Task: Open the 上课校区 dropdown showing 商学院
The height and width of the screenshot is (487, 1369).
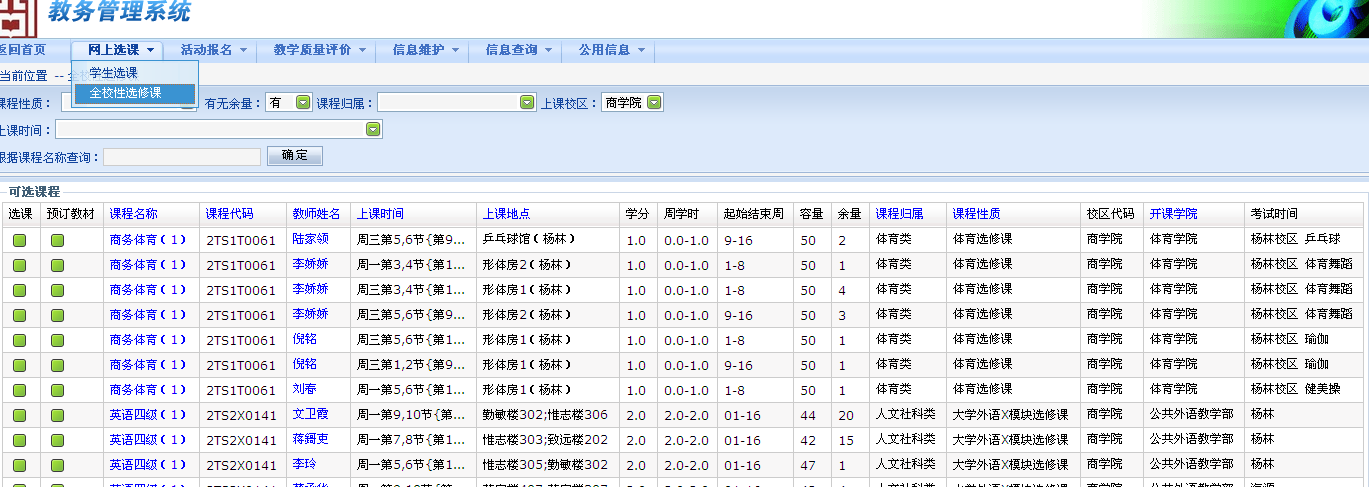Action: (x=632, y=102)
